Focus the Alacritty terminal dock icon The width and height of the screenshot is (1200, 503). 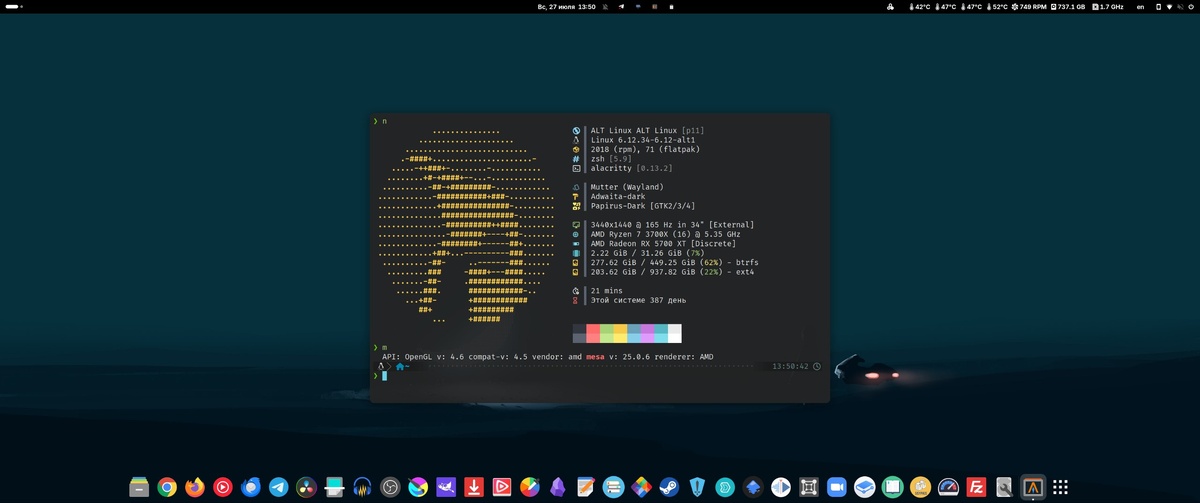1033,487
